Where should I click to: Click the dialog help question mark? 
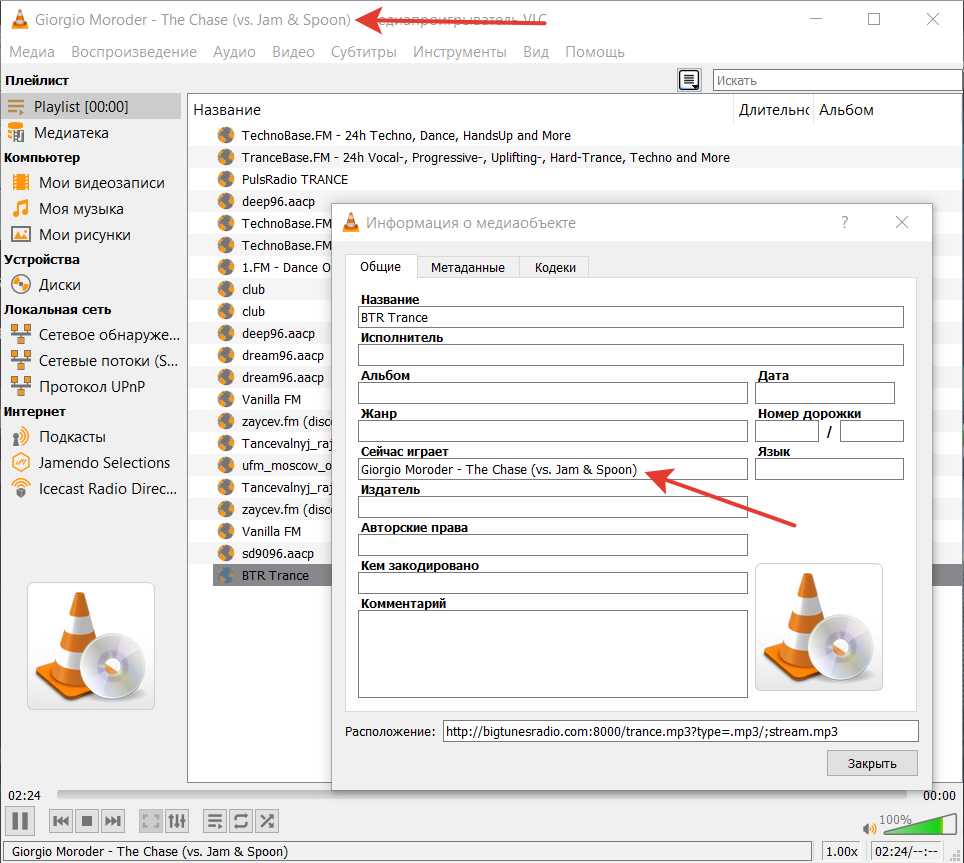845,222
